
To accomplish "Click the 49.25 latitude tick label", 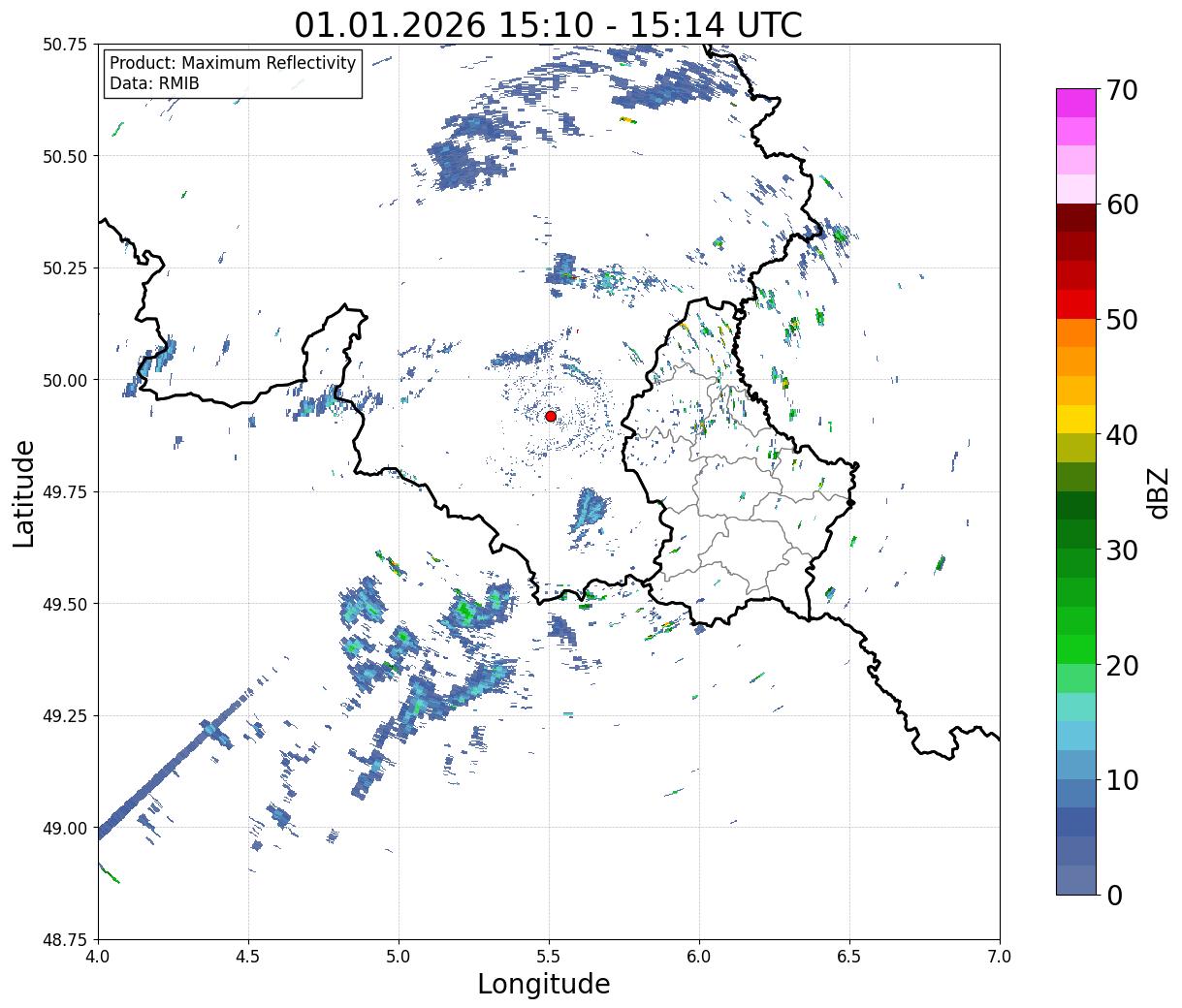I will coord(65,716).
